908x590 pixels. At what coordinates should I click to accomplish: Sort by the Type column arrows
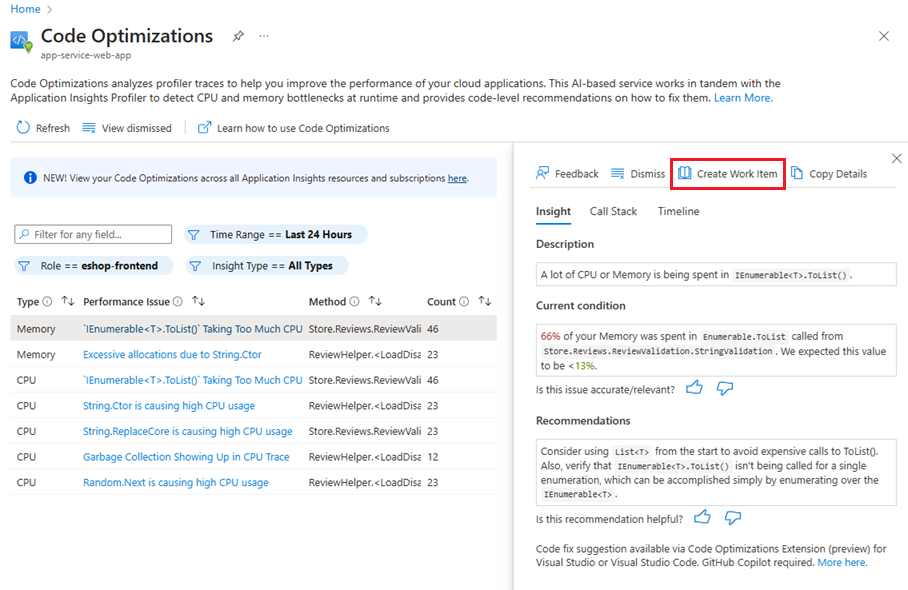coord(68,301)
